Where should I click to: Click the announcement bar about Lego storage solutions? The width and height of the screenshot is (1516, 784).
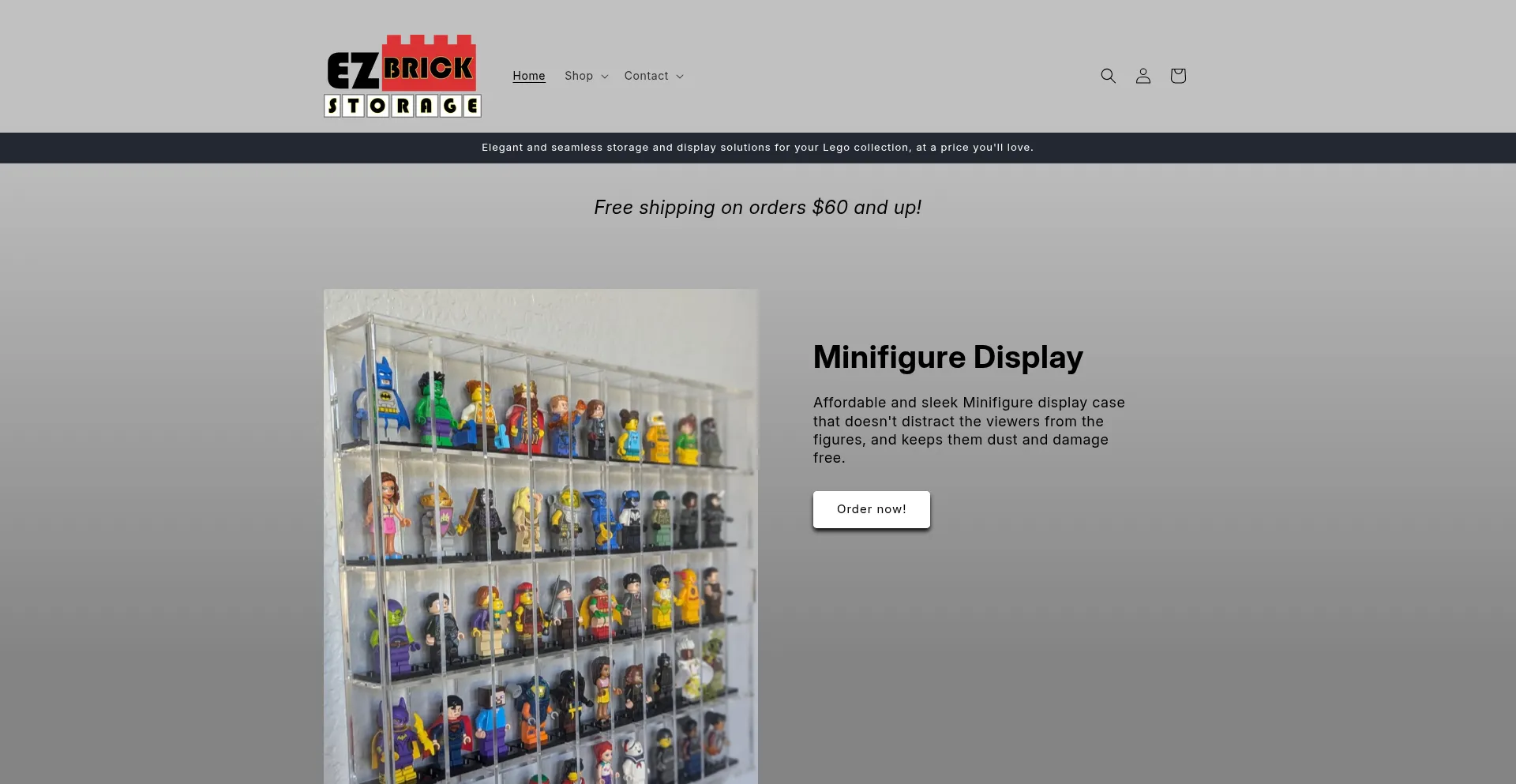click(758, 148)
